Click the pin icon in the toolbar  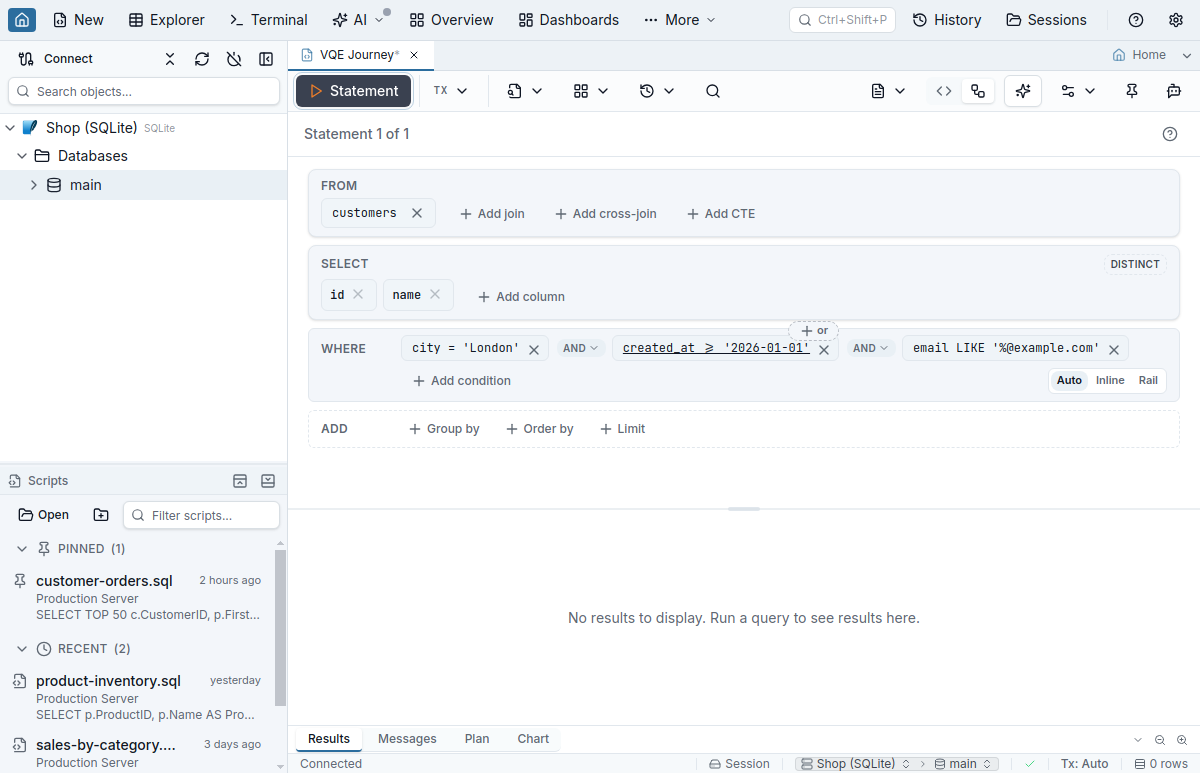[1132, 91]
